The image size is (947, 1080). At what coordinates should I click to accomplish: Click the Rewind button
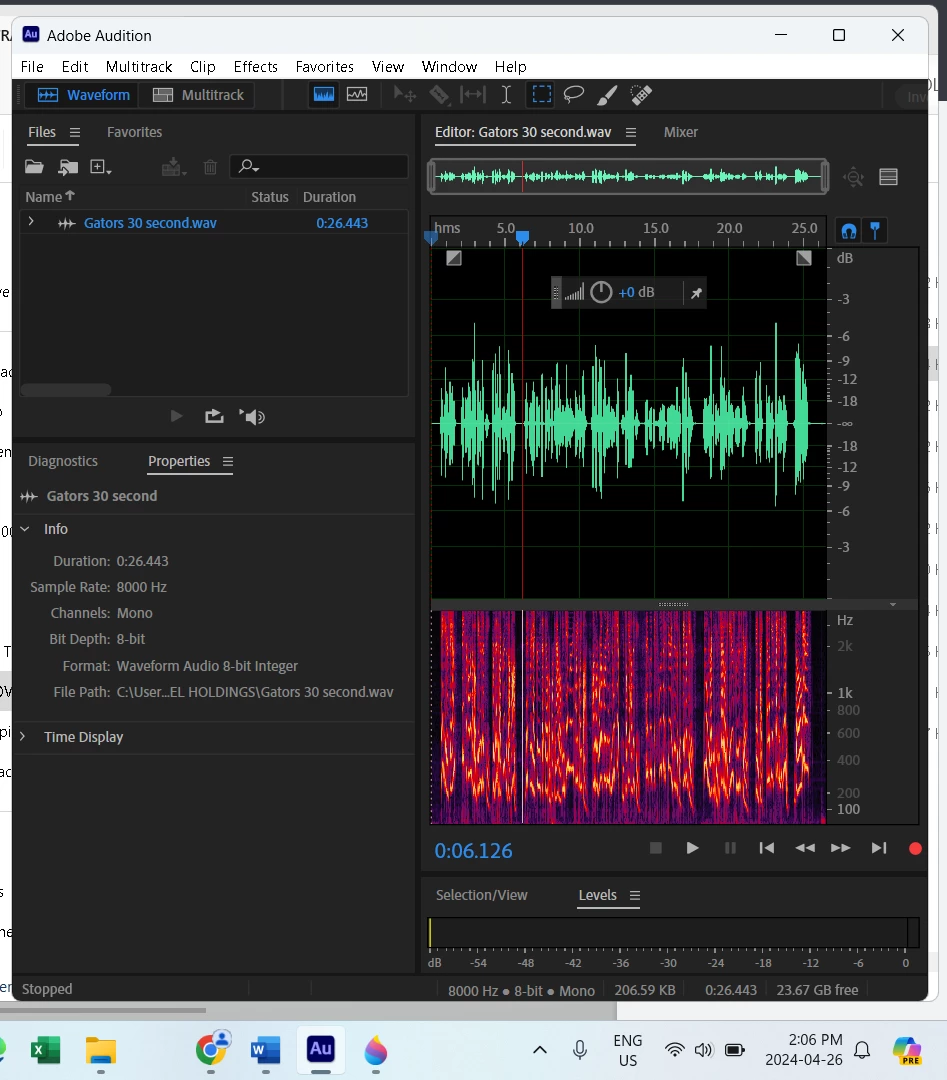click(x=804, y=848)
